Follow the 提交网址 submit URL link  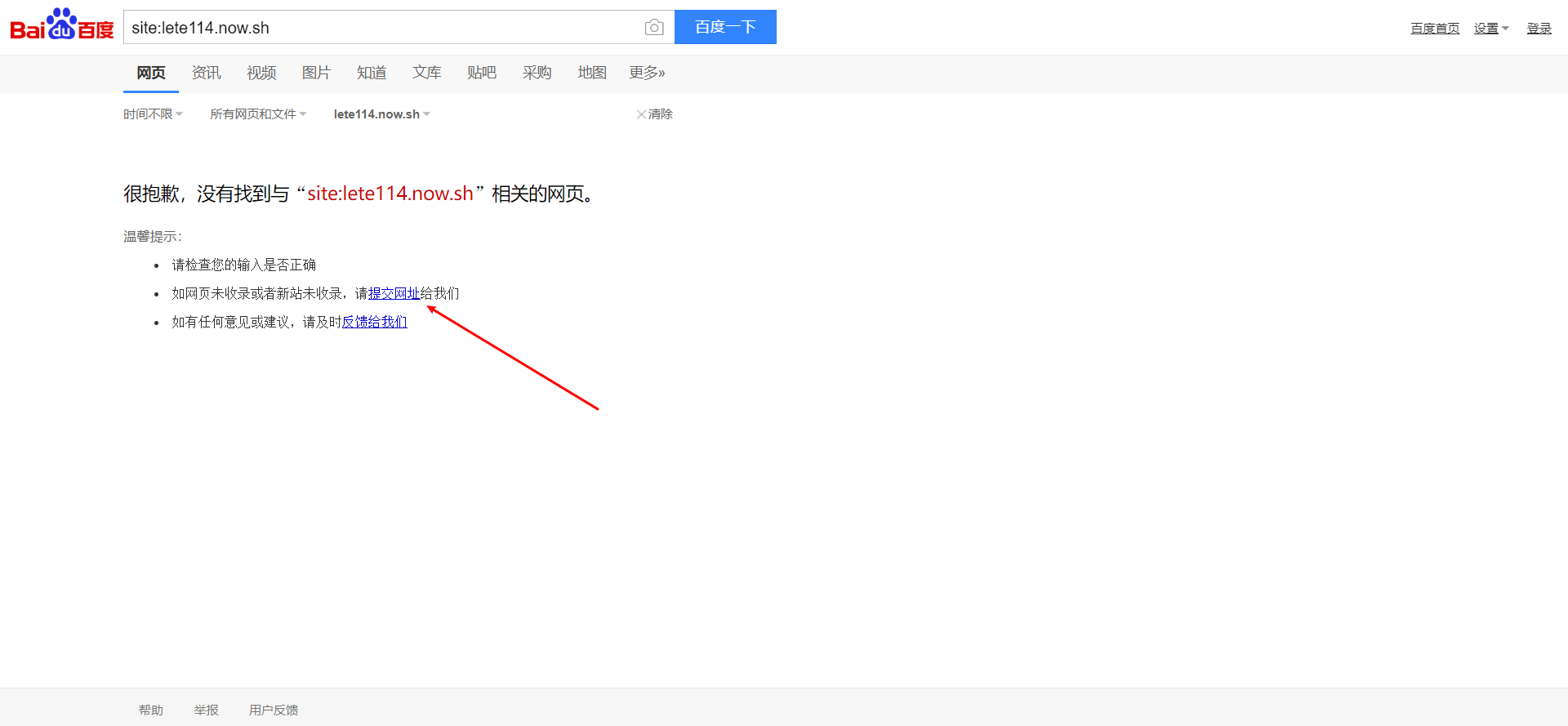(x=394, y=293)
